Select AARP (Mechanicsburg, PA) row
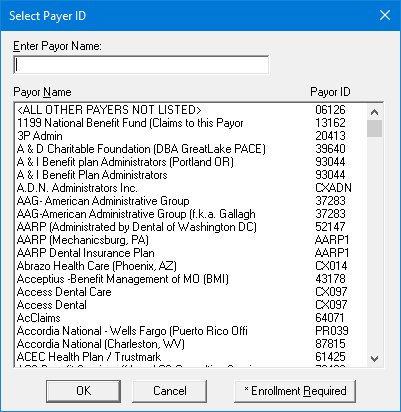Screen dimensions: 401x412 pos(191,240)
